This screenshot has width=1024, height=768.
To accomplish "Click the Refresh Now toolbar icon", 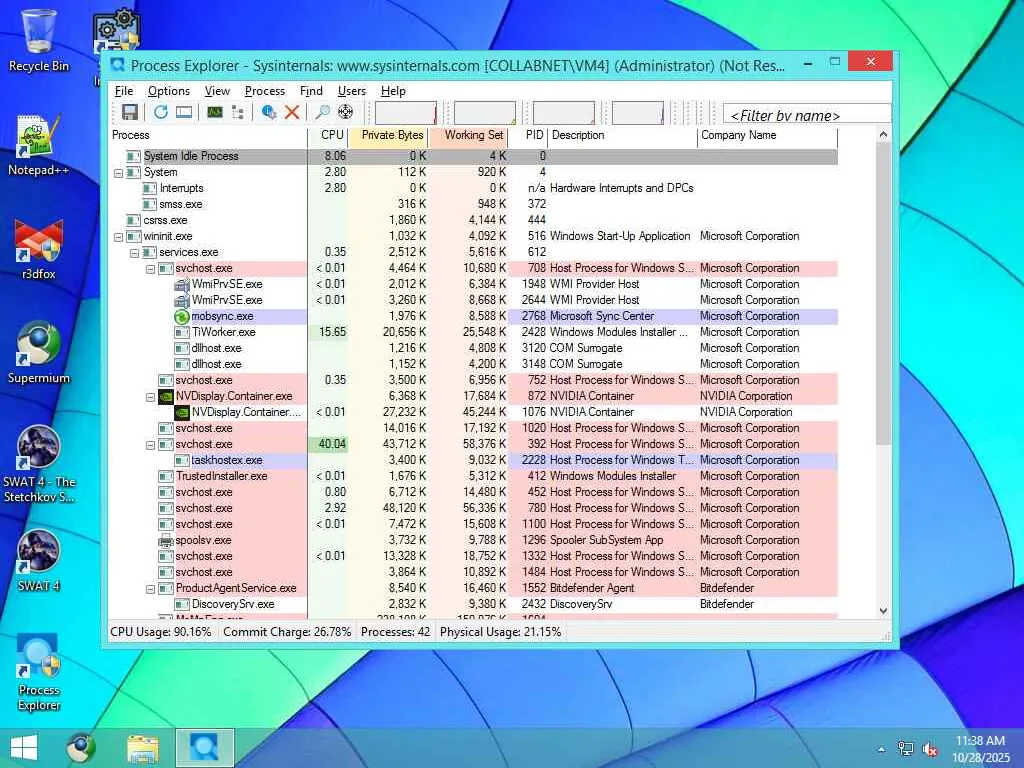I will pyautogui.click(x=161, y=112).
